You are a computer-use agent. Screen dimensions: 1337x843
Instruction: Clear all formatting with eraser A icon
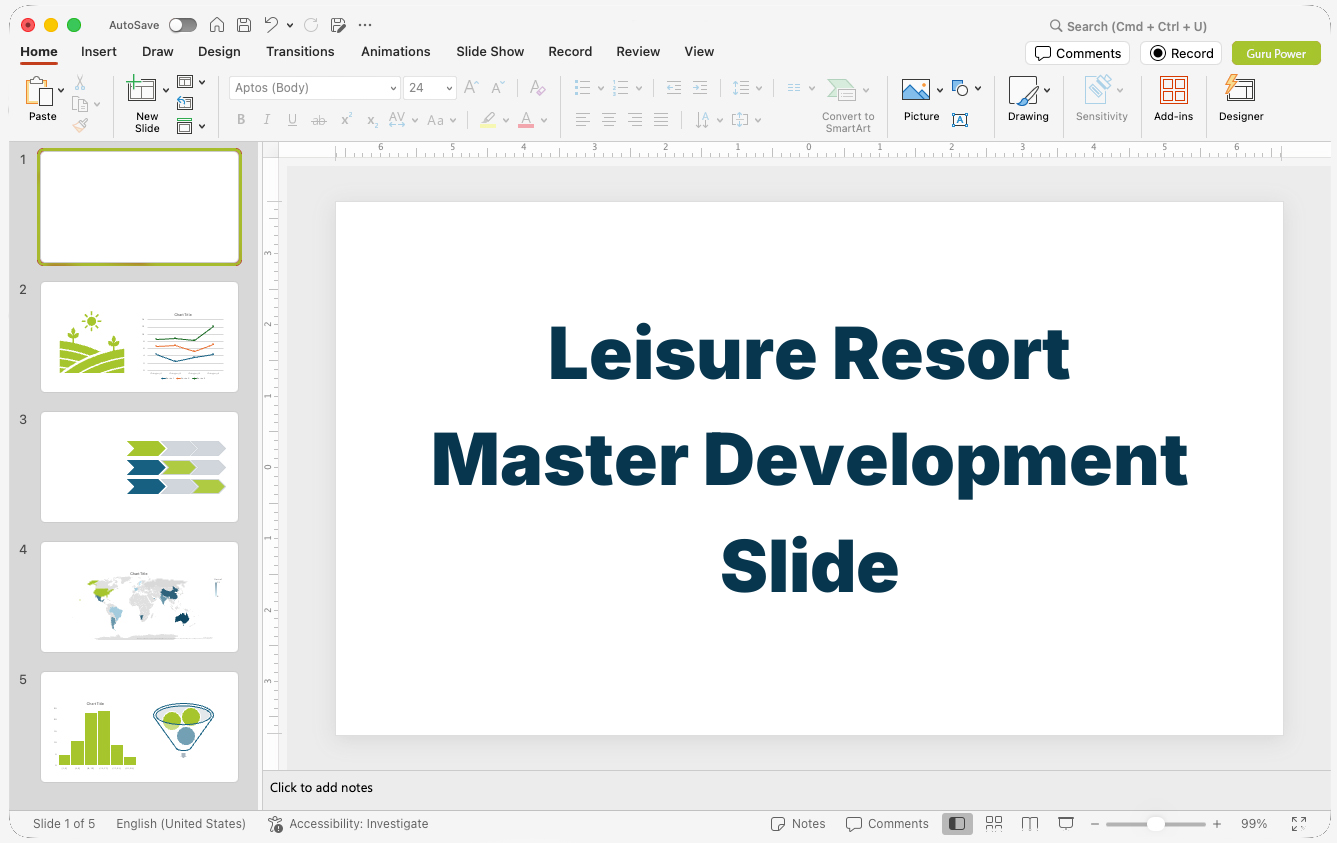pyautogui.click(x=537, y=88)
